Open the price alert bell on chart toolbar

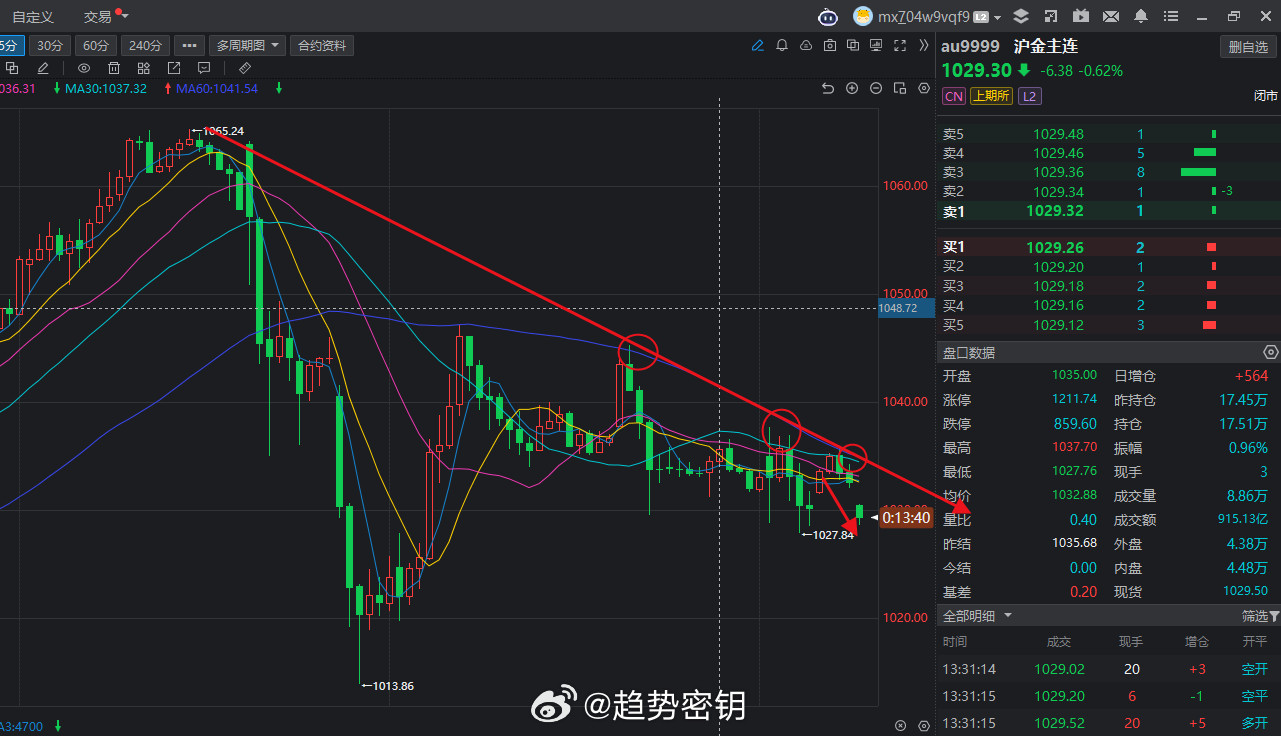click(782, 45)
